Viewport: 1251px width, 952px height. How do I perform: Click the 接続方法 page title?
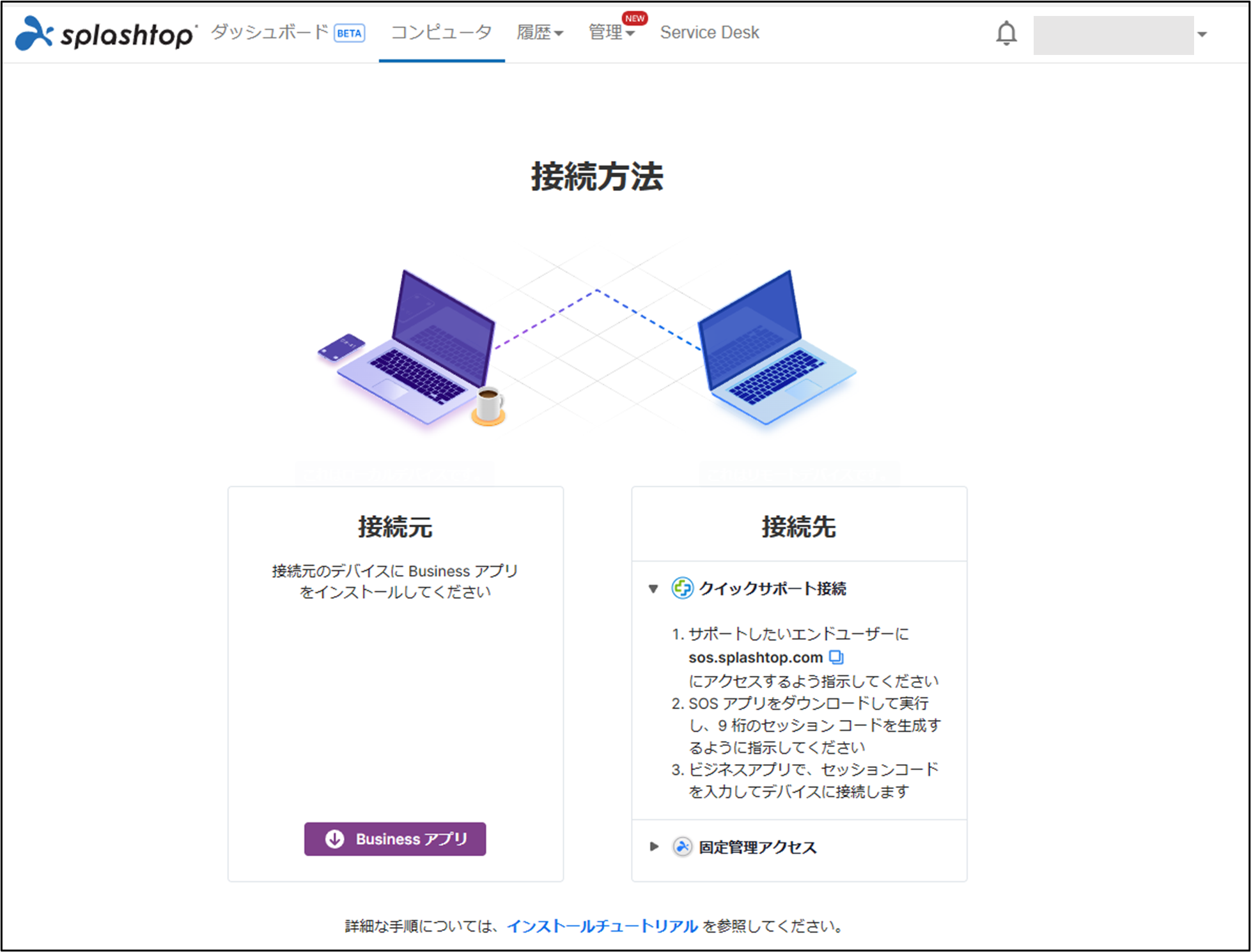coord(597,176)
